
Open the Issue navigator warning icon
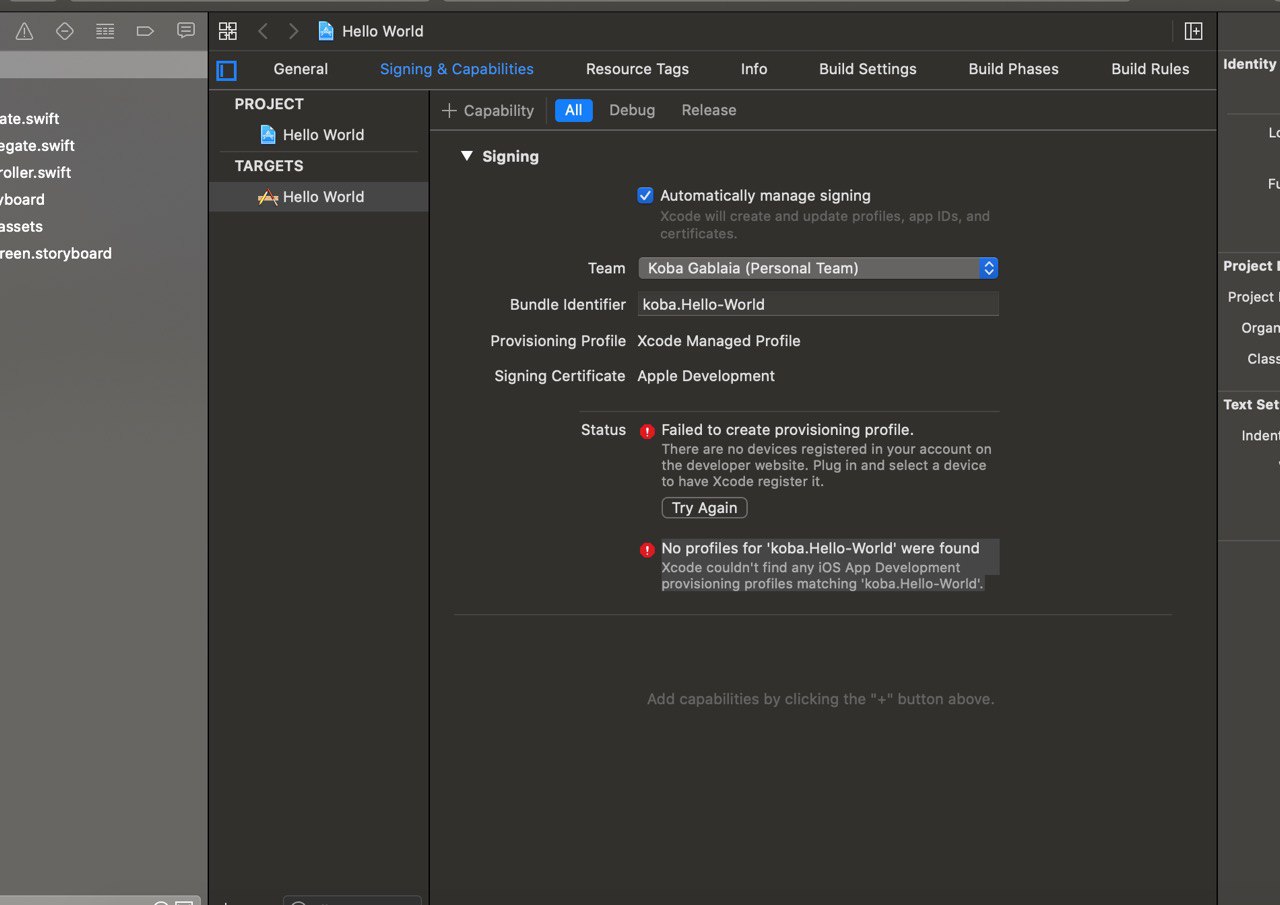[x=24, y=31]
